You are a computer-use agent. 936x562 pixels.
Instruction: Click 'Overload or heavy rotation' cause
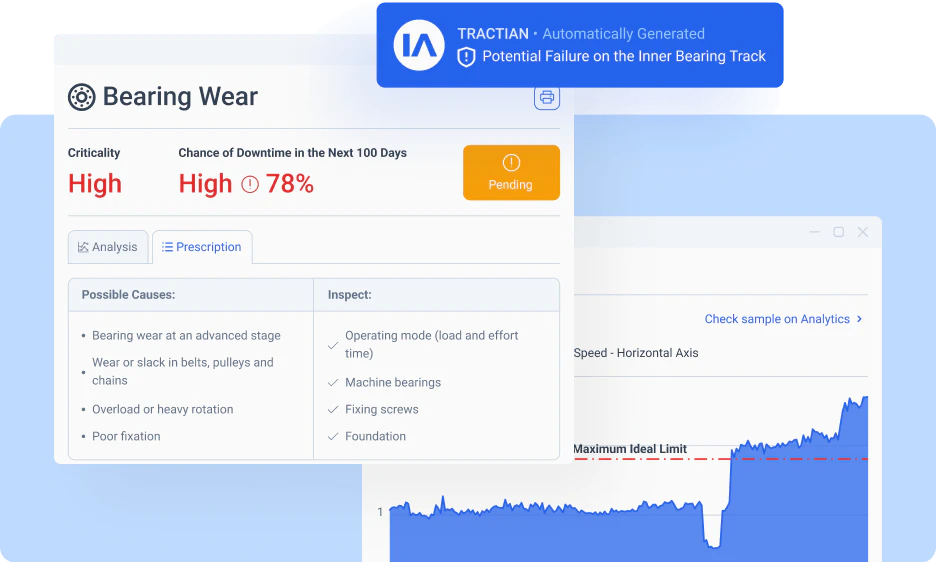(x=162, y=409)
